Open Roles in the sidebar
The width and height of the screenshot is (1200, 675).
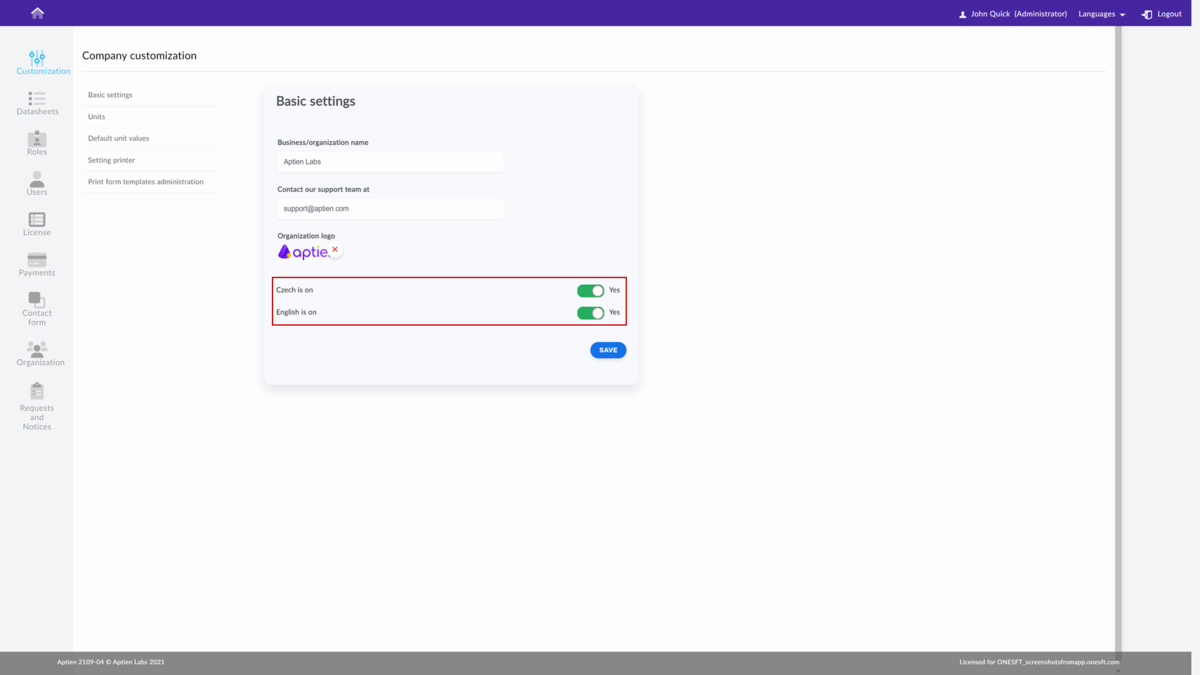click(x=37, y=143)
